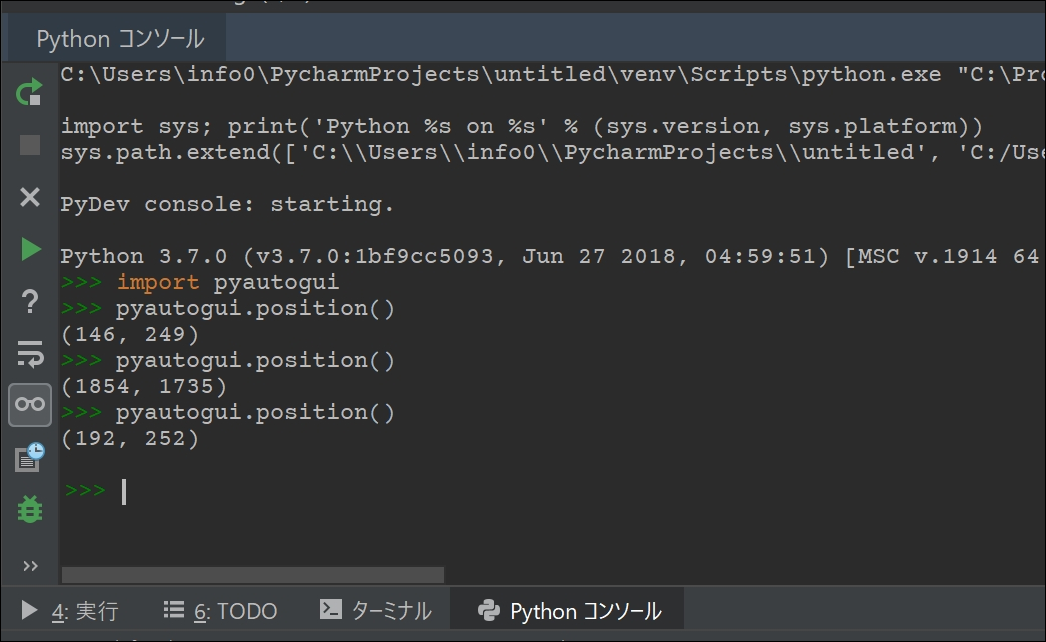Click the gray Stop console square

29,145
